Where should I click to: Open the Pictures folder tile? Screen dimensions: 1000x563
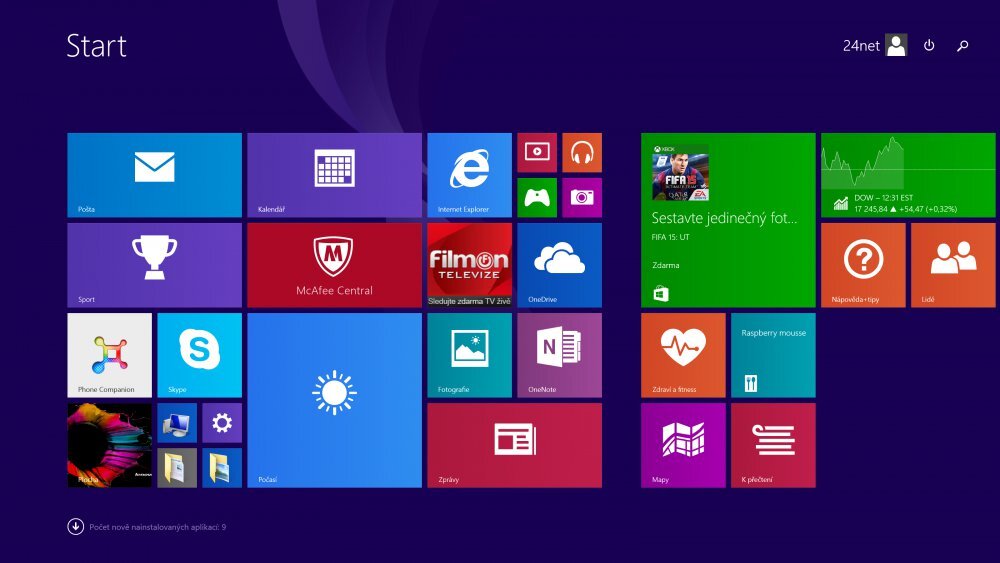coord(222,468)
